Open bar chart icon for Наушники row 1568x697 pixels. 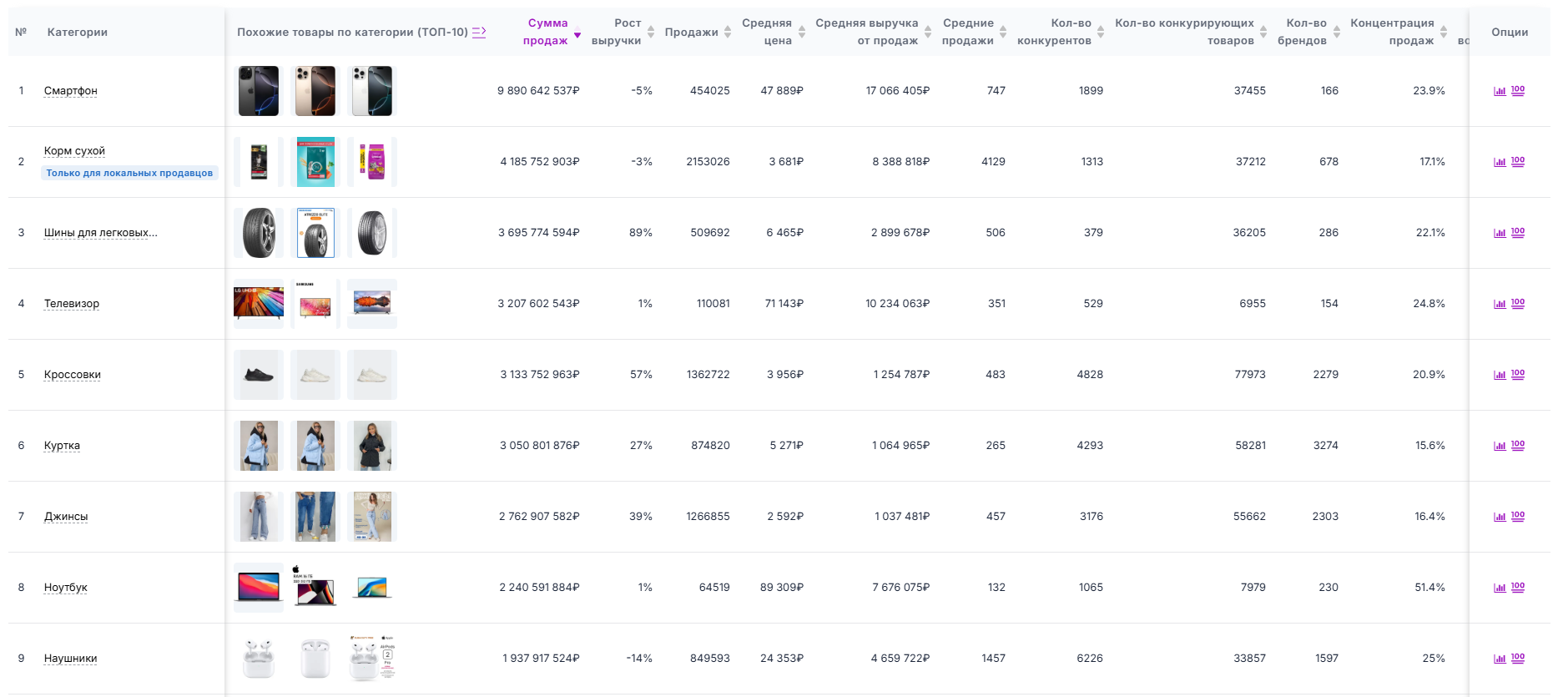(1500, 659)
